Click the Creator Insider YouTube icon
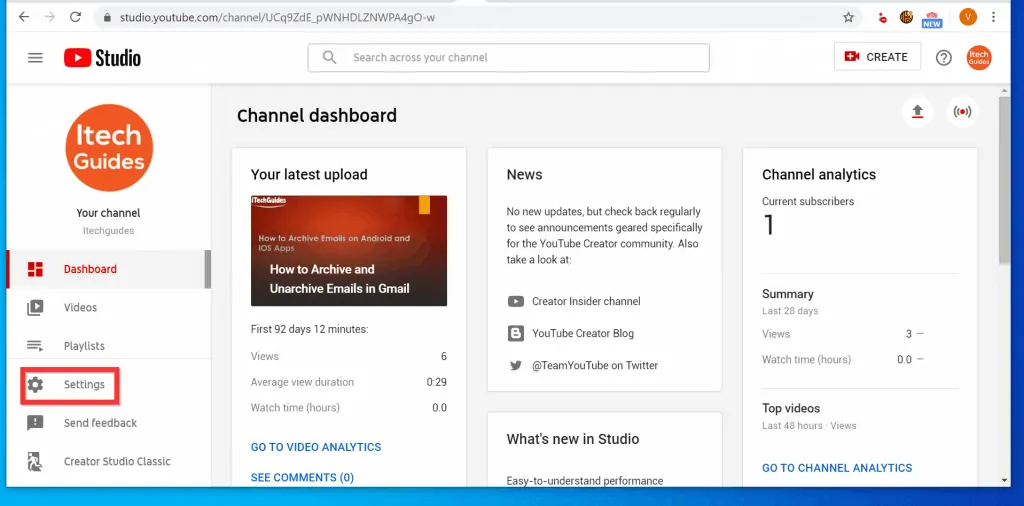Viewport: 1024px width, 506px height. (516, 302)
